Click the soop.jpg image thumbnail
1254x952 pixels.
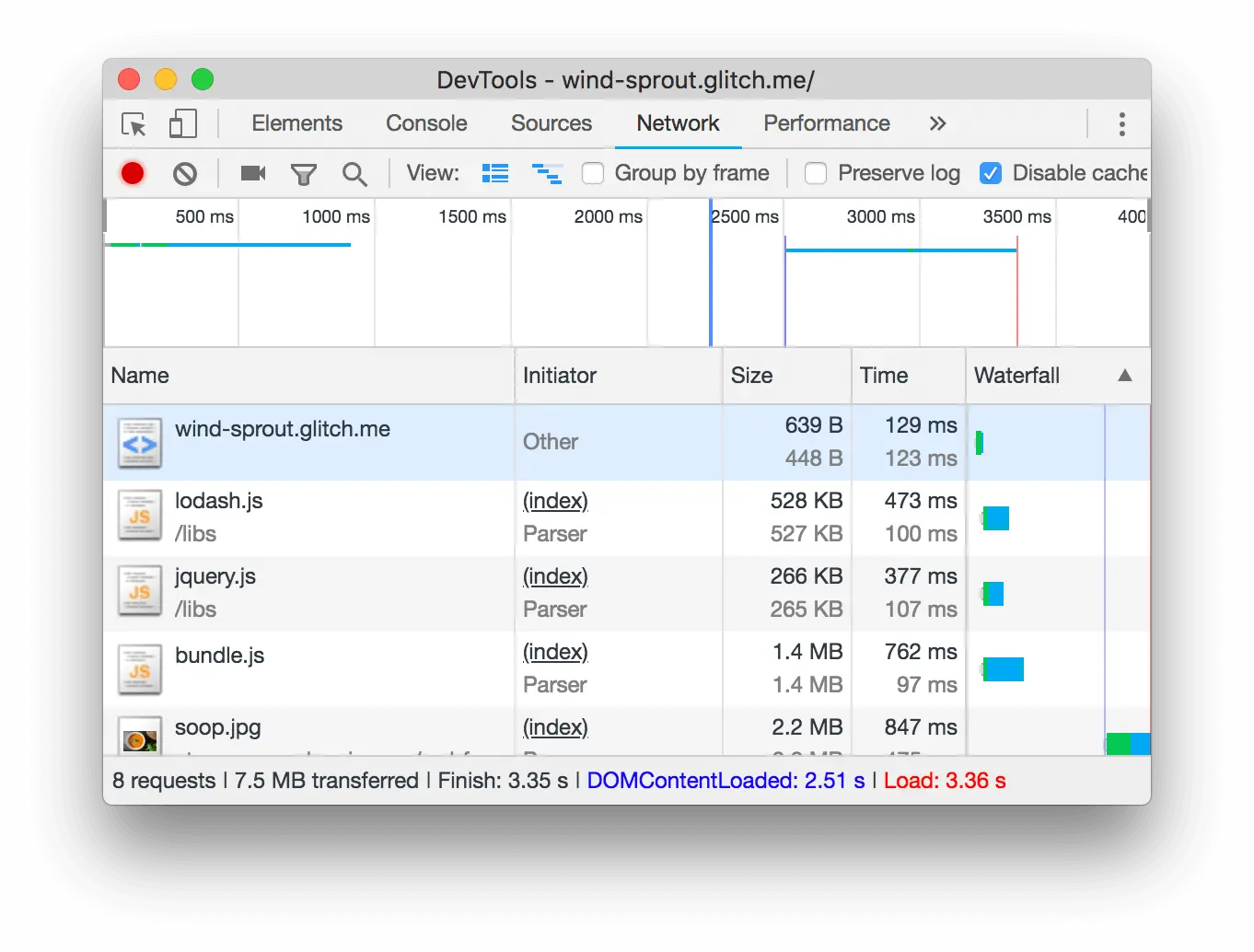(140, 736)
